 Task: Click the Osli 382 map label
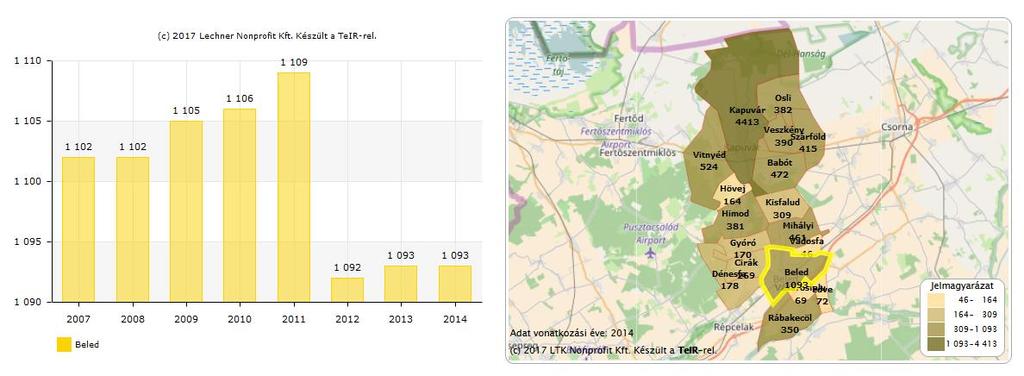point(783,104)
